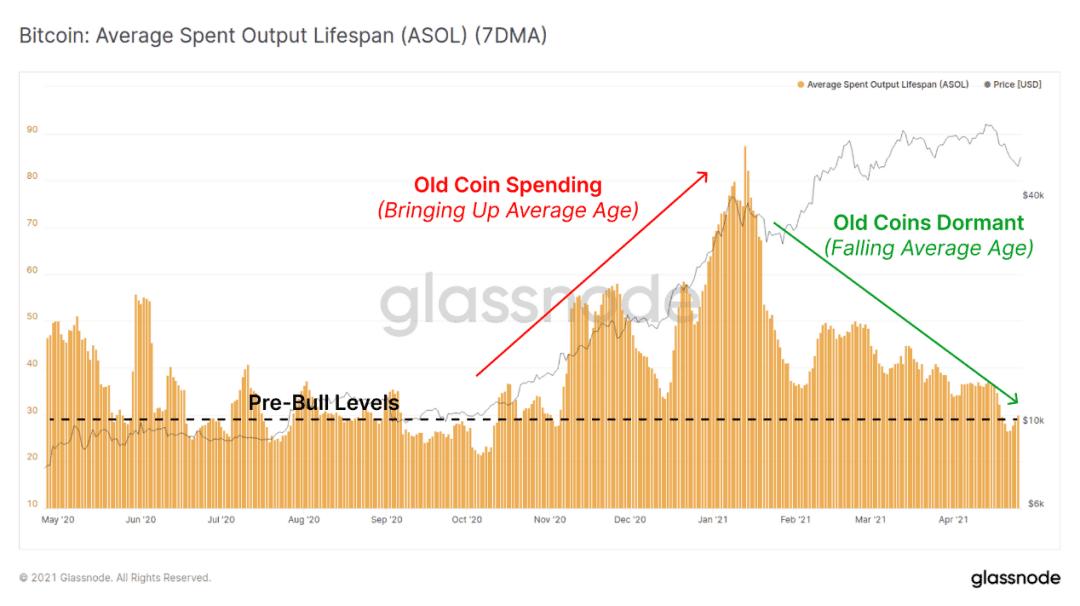Click the orange ASOL legend dot
Viewport: 1080px width, 606px height.
pyautogui.click(x=800, y=85)
